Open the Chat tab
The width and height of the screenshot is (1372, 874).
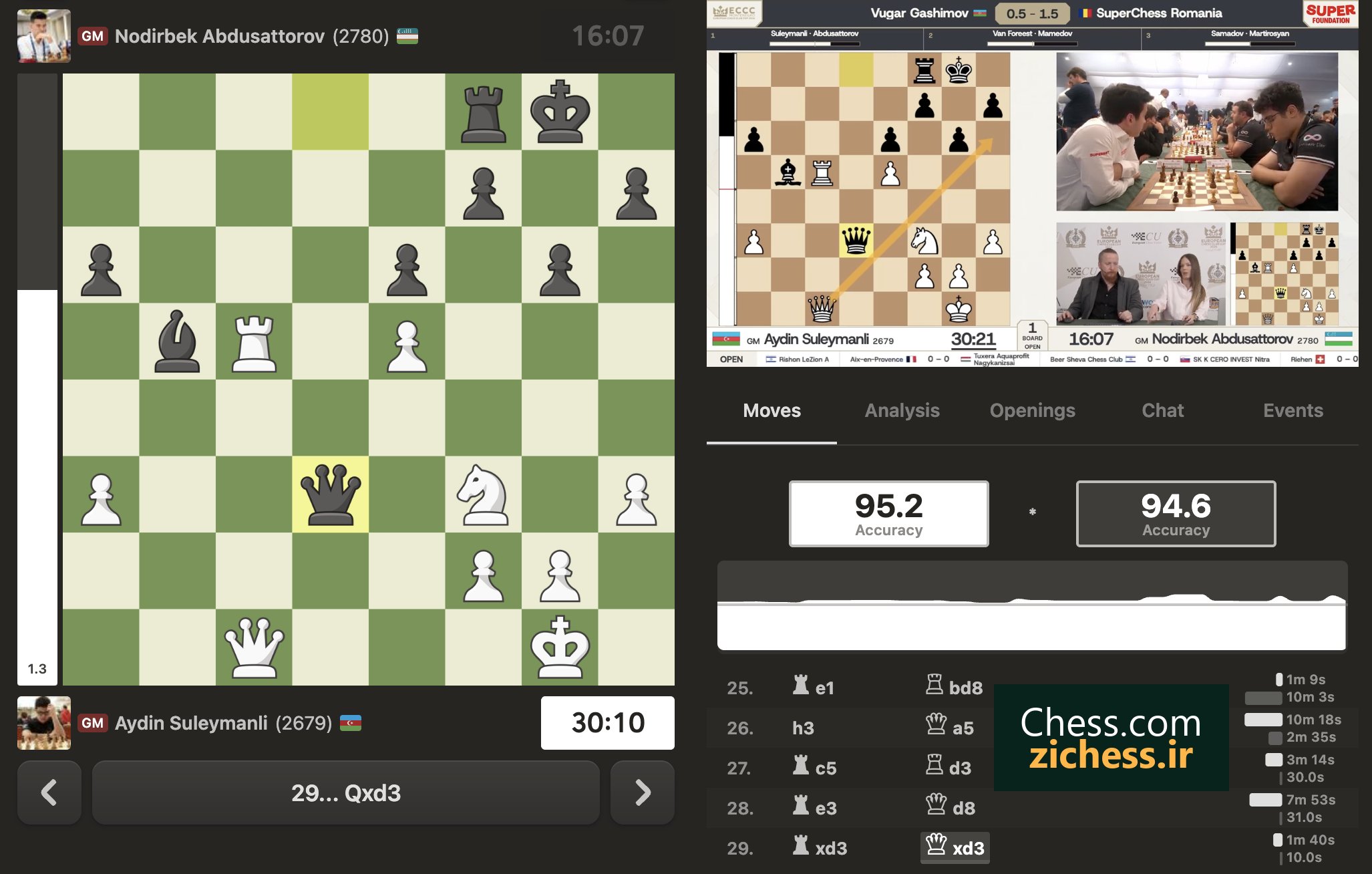coord(1162,410)
